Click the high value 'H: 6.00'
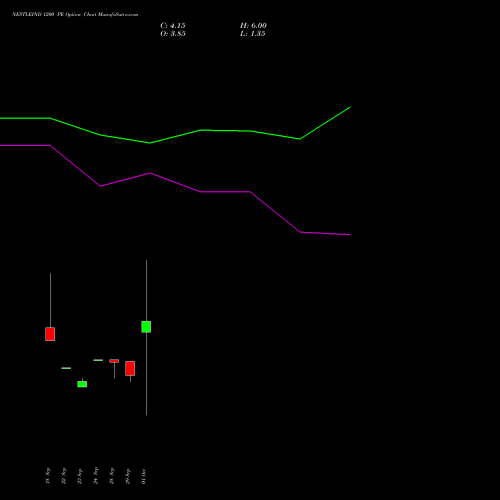The width and height of the screenshot is (500, 500). (253, 26)
